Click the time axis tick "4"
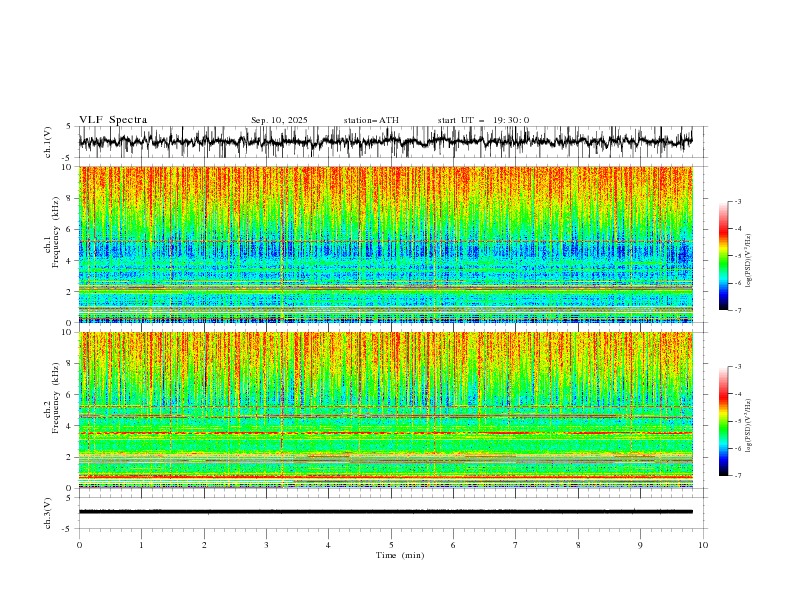Image resolution: width=792 pixels, height=612 pixels. [x=328, y=545]
